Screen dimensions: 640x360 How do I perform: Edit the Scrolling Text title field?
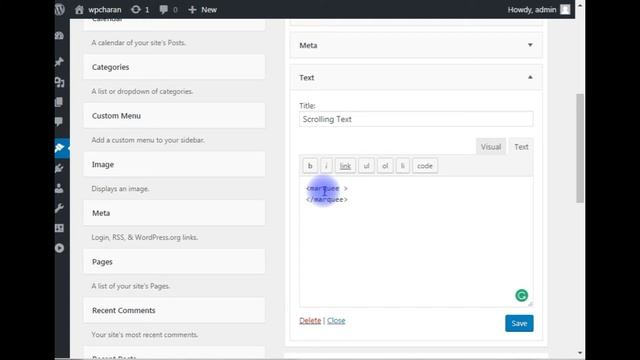416,119
